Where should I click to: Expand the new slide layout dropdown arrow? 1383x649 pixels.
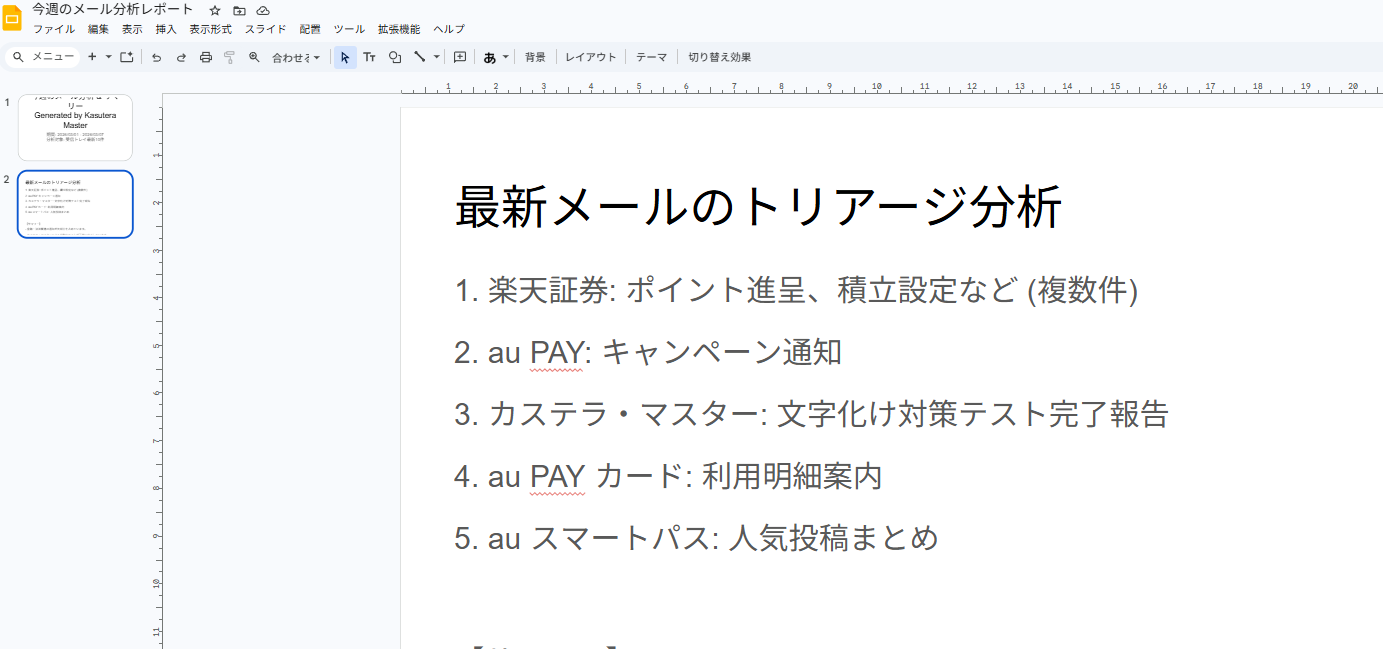click(108, 57)
